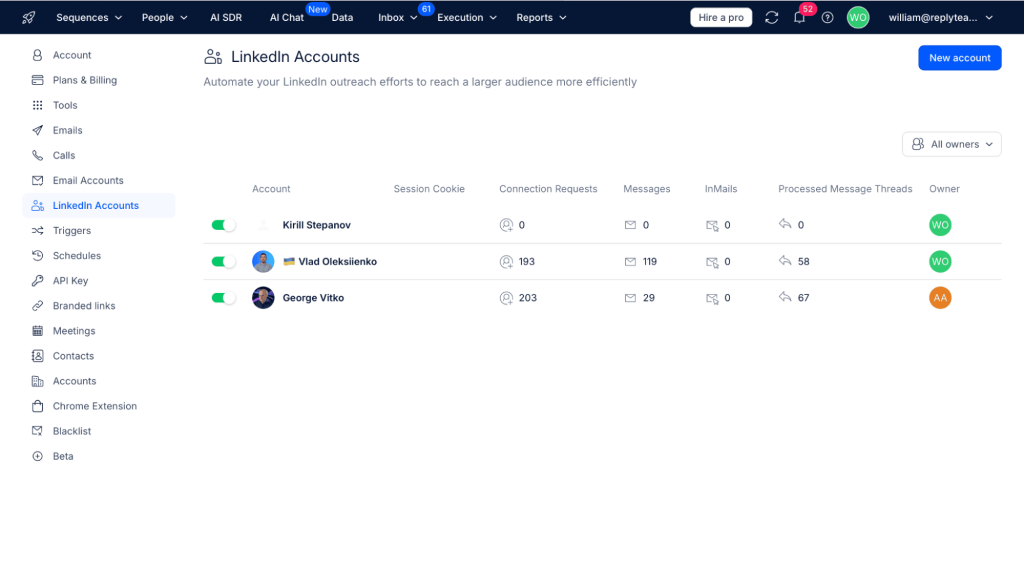Click the Schedules clock icon
This screenshot has height=570, width=1024.
coord(37,255)
